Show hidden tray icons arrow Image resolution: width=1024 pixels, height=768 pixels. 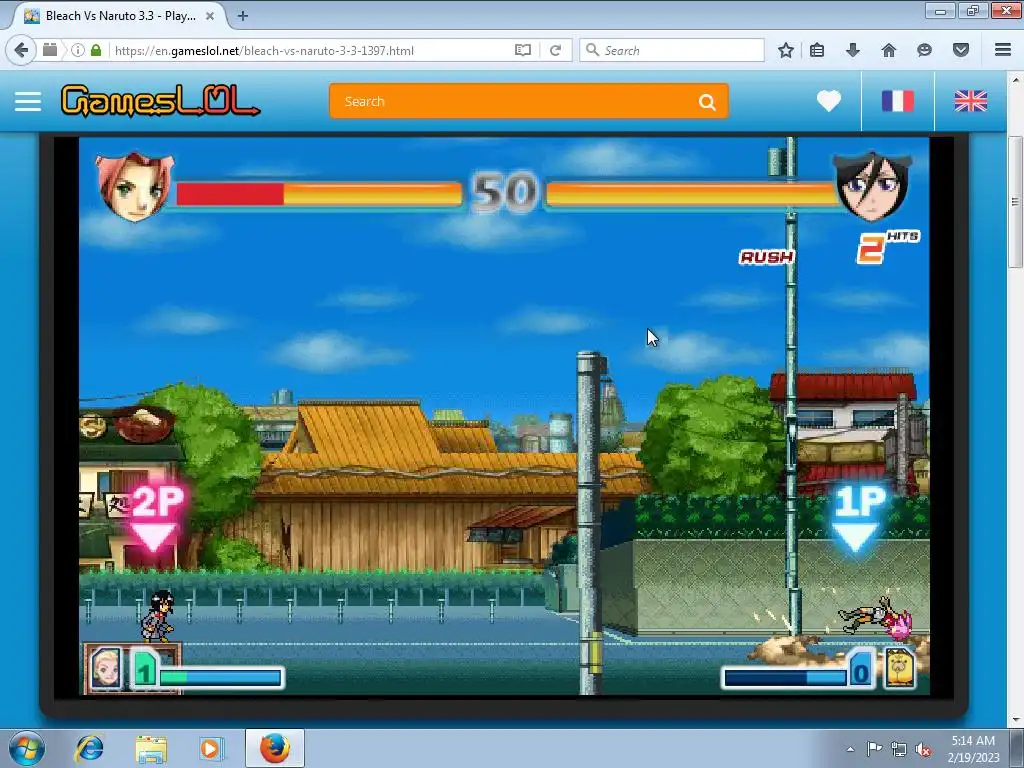coord(850,749)
